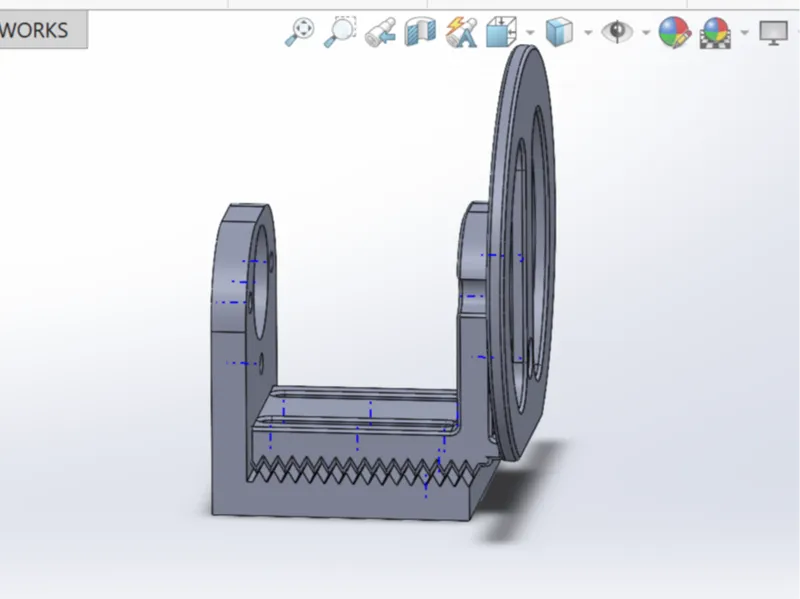The image size is (800, 599).
Task: Select the large circular disc on the model
Action: (x=522, y=253)
